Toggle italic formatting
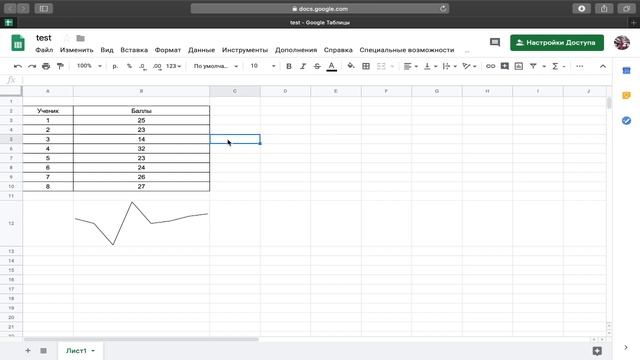 tap(303, 66)
